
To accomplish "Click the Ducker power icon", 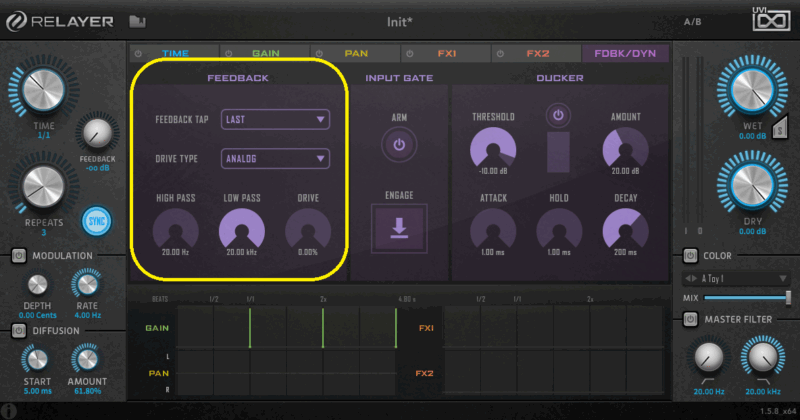I will [x=558, y=117].
